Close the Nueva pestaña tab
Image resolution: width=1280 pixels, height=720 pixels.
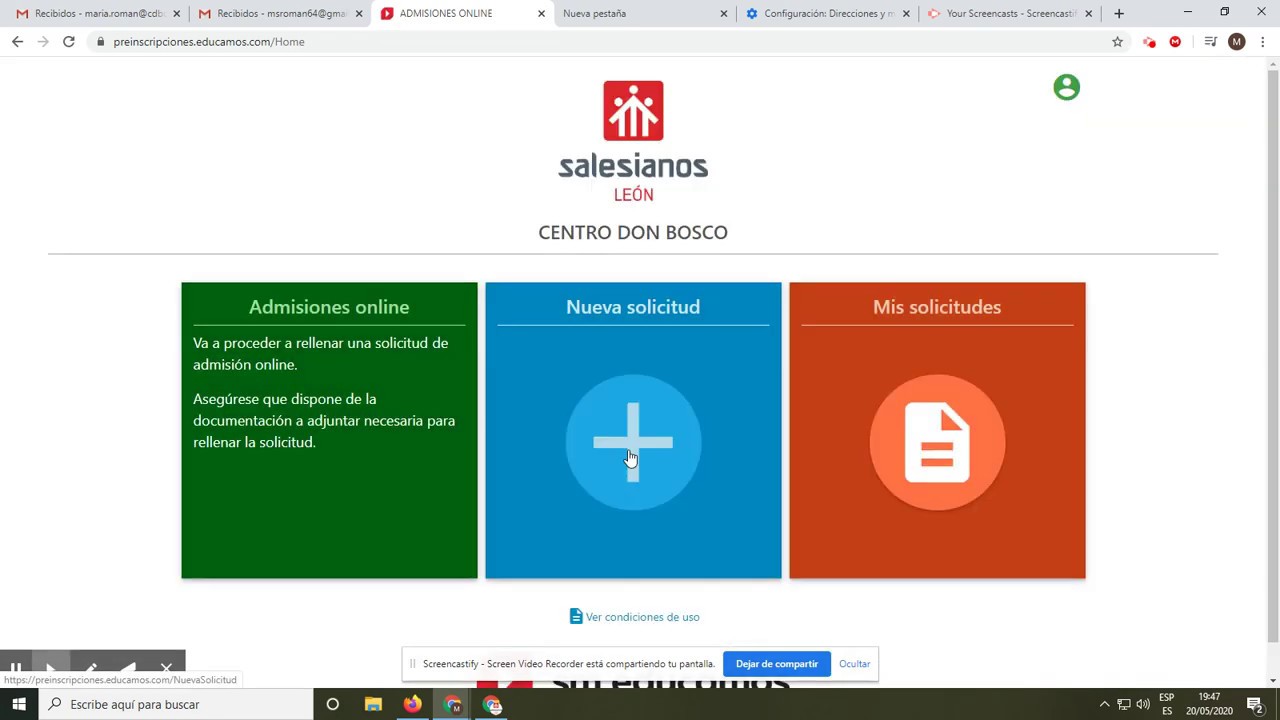point(724,14)
